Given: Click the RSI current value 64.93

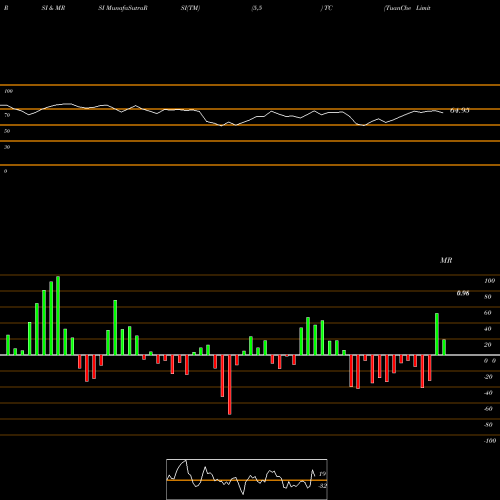Looking at the screenshot, I should [x=460, y=111].
